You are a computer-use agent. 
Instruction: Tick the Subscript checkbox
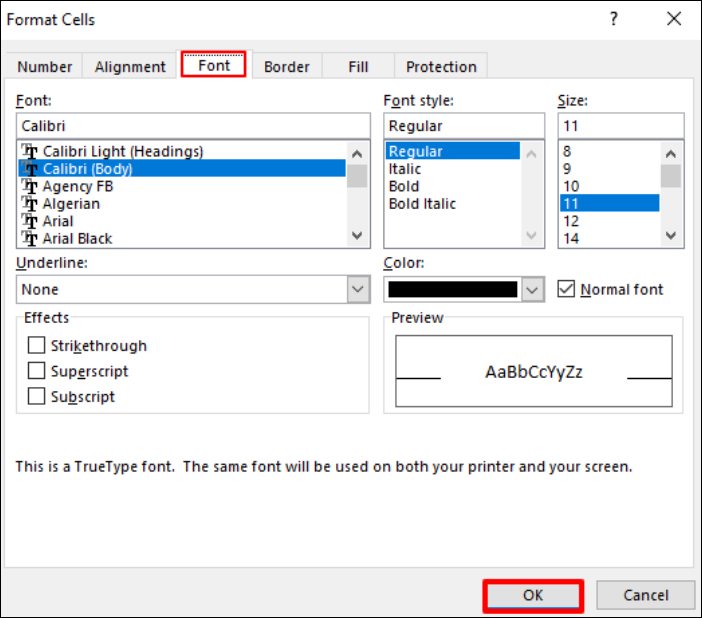[37, 397]
